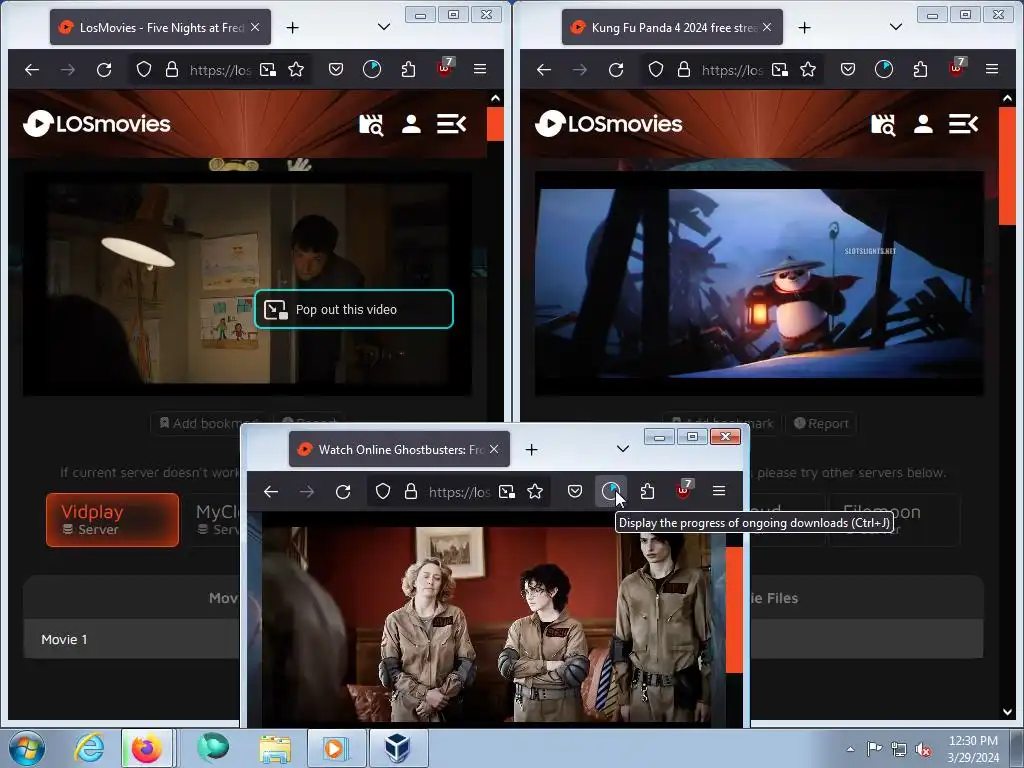1024x768 pixels.
Task: Choose the Vidplay Server button
Action: 112,520
